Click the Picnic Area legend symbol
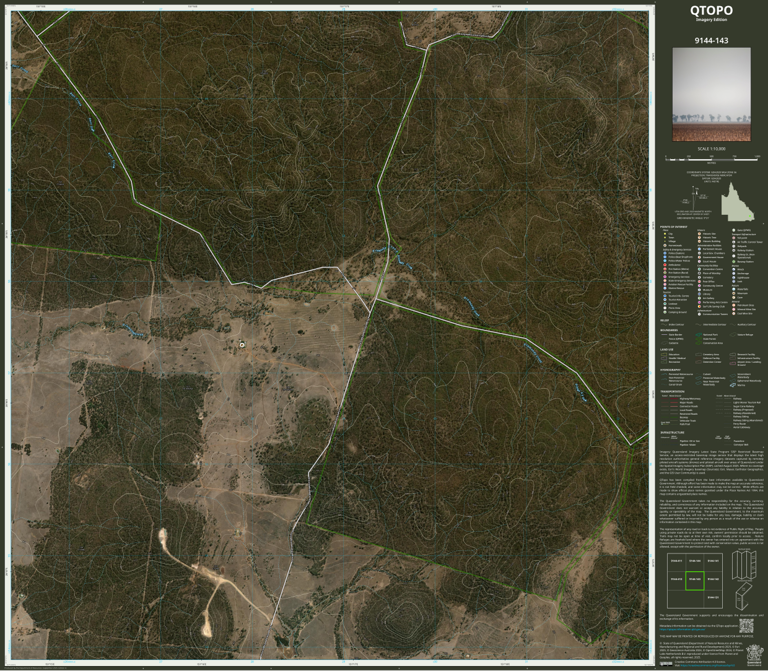The image size is (768, 671). pos(665,308)
